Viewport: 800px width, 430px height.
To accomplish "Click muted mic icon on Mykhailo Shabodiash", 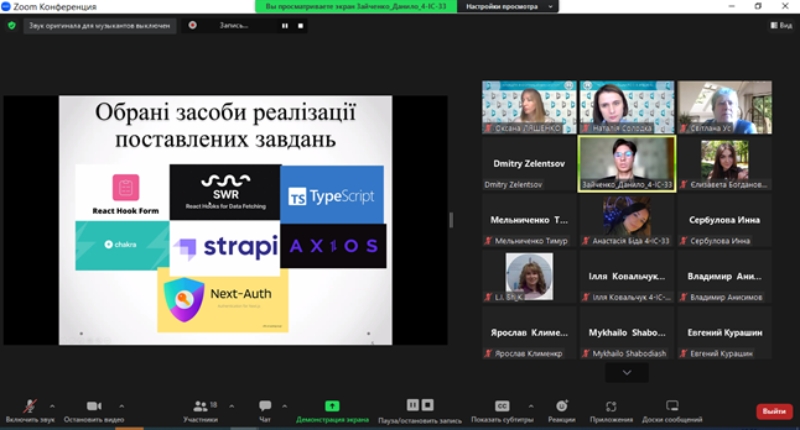I will click(586, 353).
